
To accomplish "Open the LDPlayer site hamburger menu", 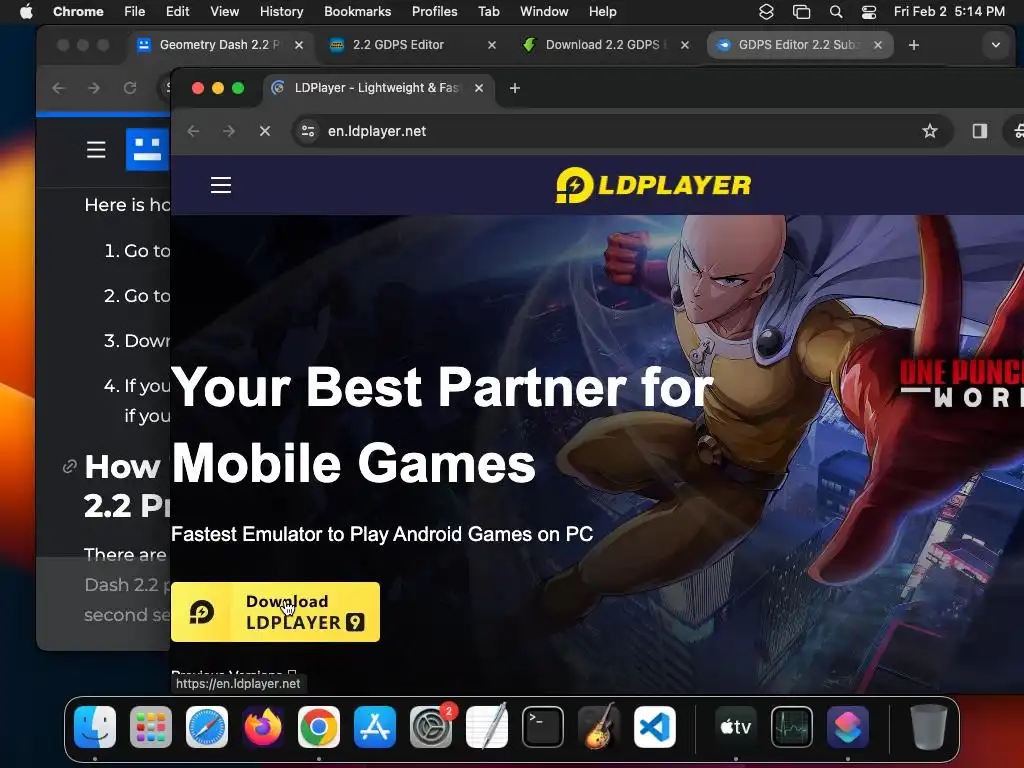I will click(x=221, y=185).
